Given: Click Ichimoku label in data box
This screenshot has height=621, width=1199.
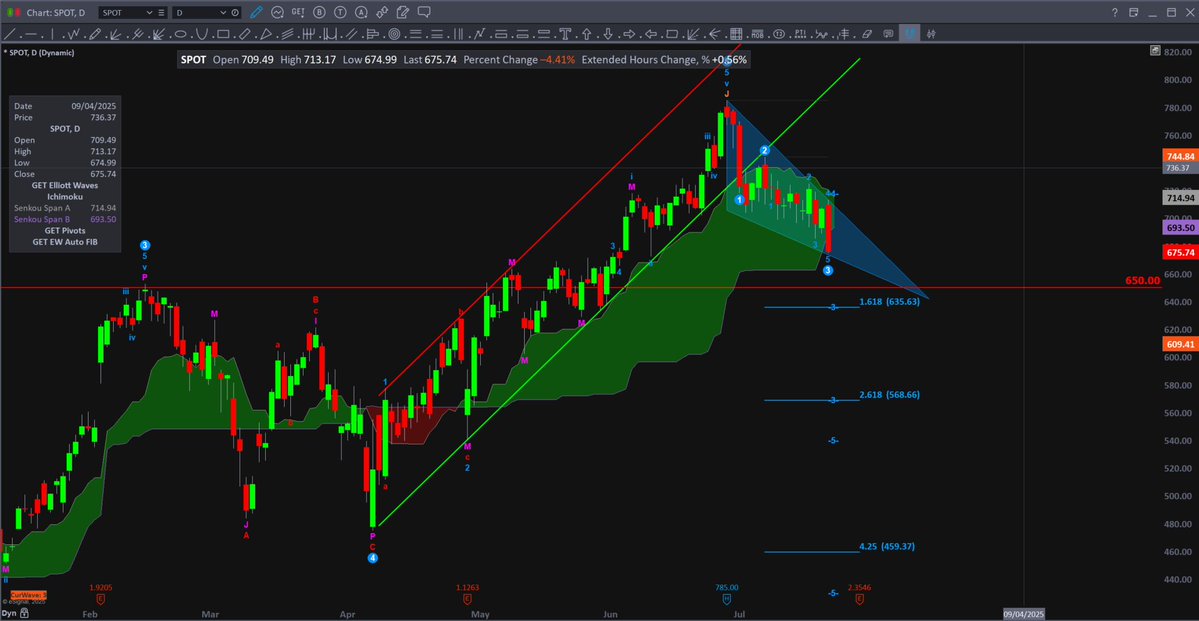Looking at the screenshot, I should (x=63, y=196).
